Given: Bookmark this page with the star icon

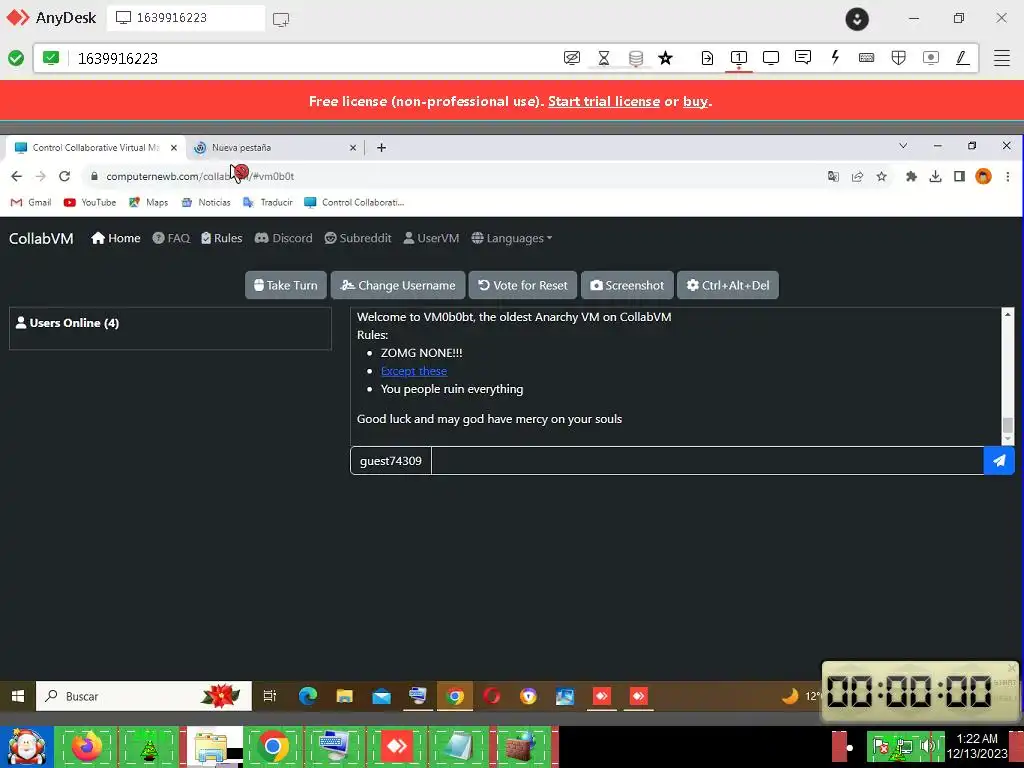Looking at the screenshot, I should point(882,176).
